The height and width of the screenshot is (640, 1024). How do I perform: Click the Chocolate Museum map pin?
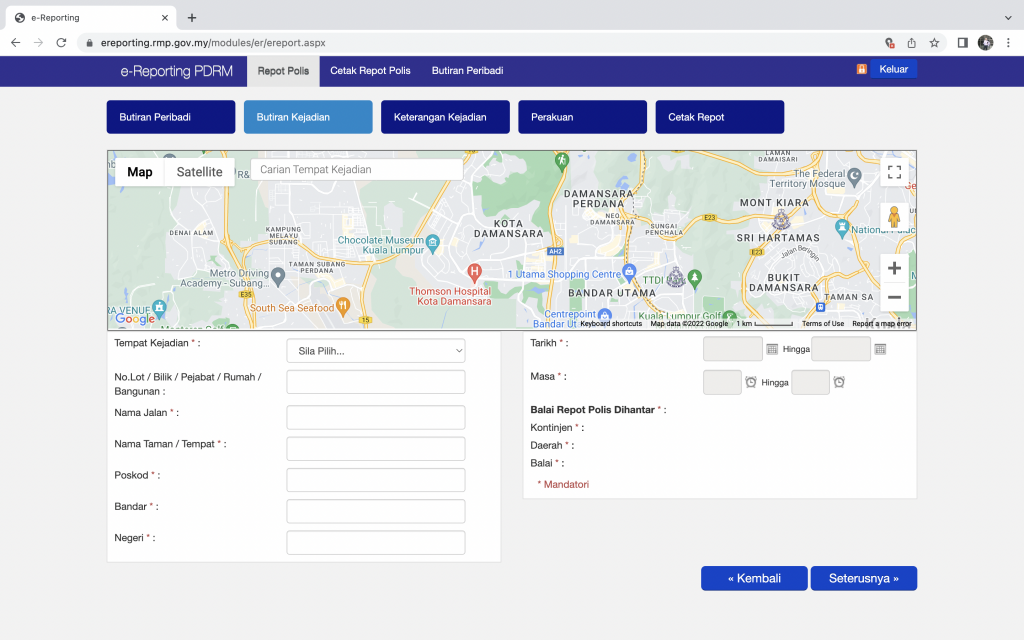tap(432, 244)
